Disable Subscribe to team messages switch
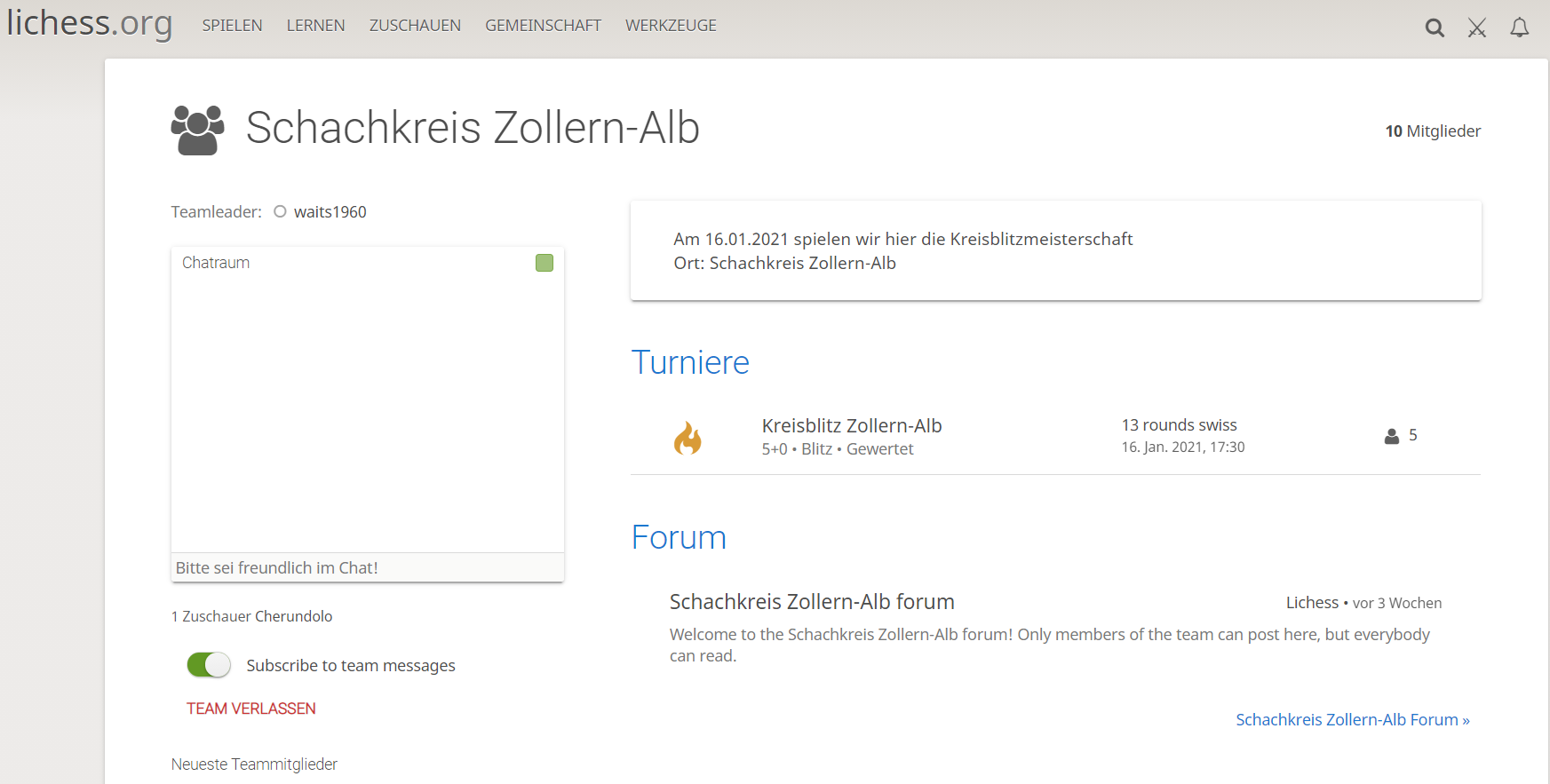The height and width of the screenshot is (784, 1550). tap(209, 665)
